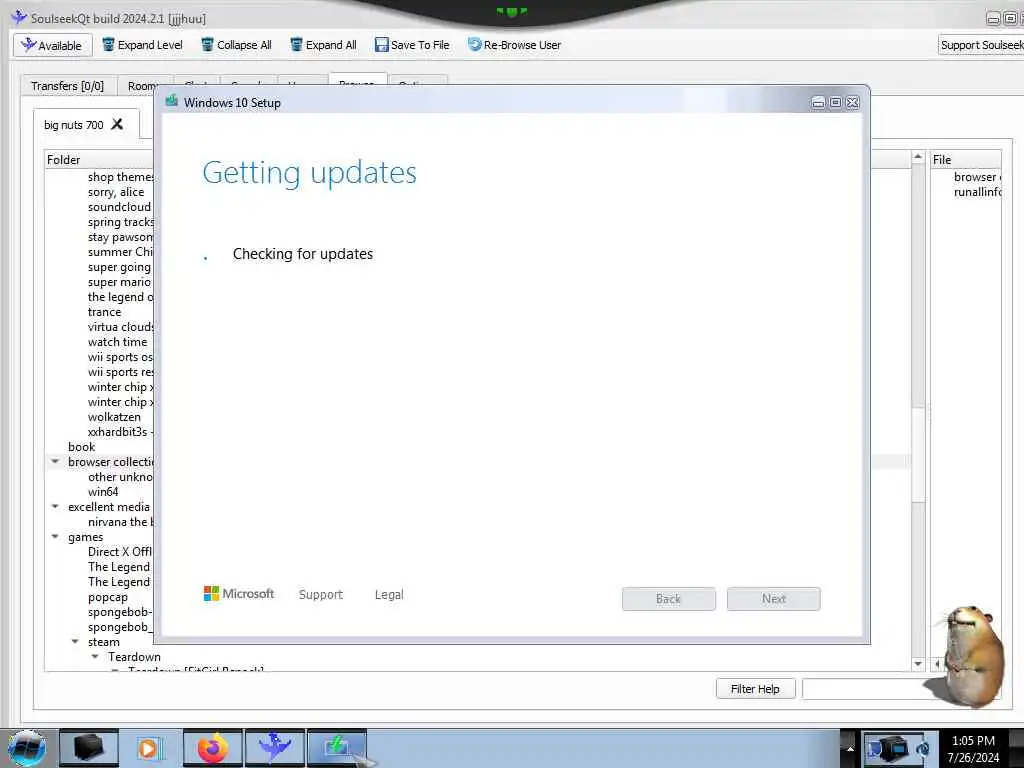Screen dimensions: 1024x768
Task: Click Legal link in Windows 10 Setup
Action: [x=389, y=594]
